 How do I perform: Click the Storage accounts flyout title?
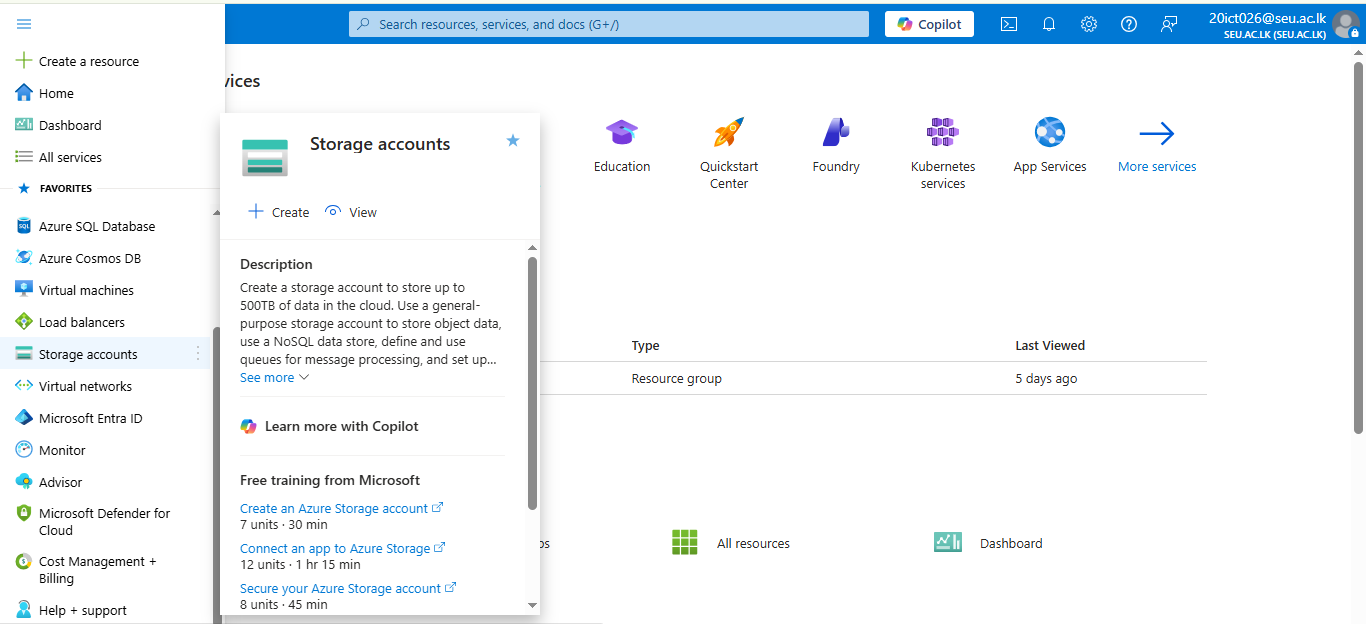tap(380, 144)
